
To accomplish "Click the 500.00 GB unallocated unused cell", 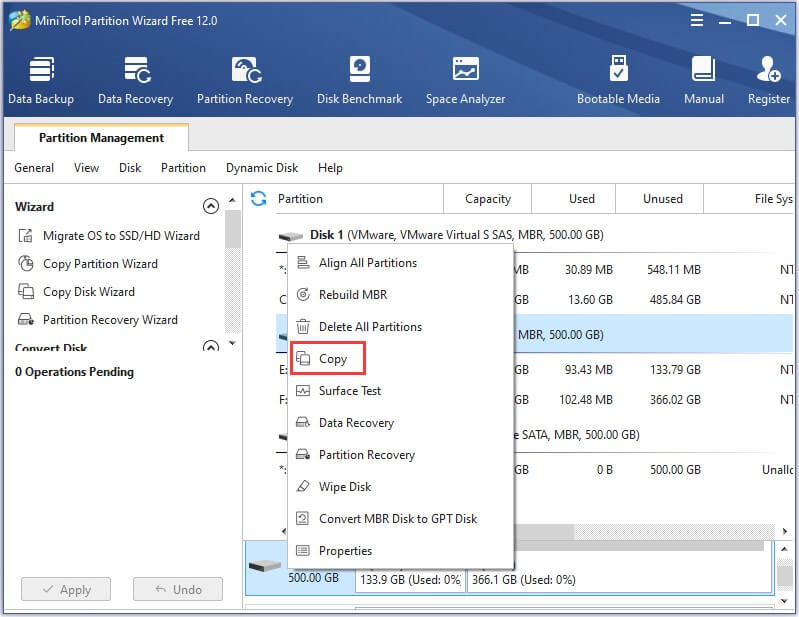I will [675, 469].
